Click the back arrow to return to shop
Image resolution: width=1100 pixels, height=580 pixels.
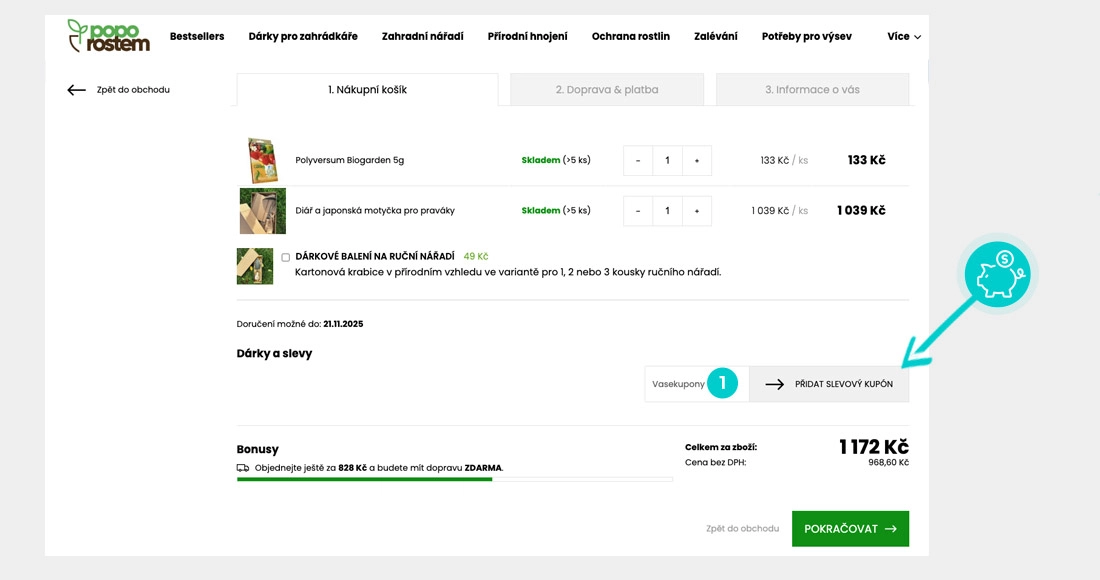[77, 90]
